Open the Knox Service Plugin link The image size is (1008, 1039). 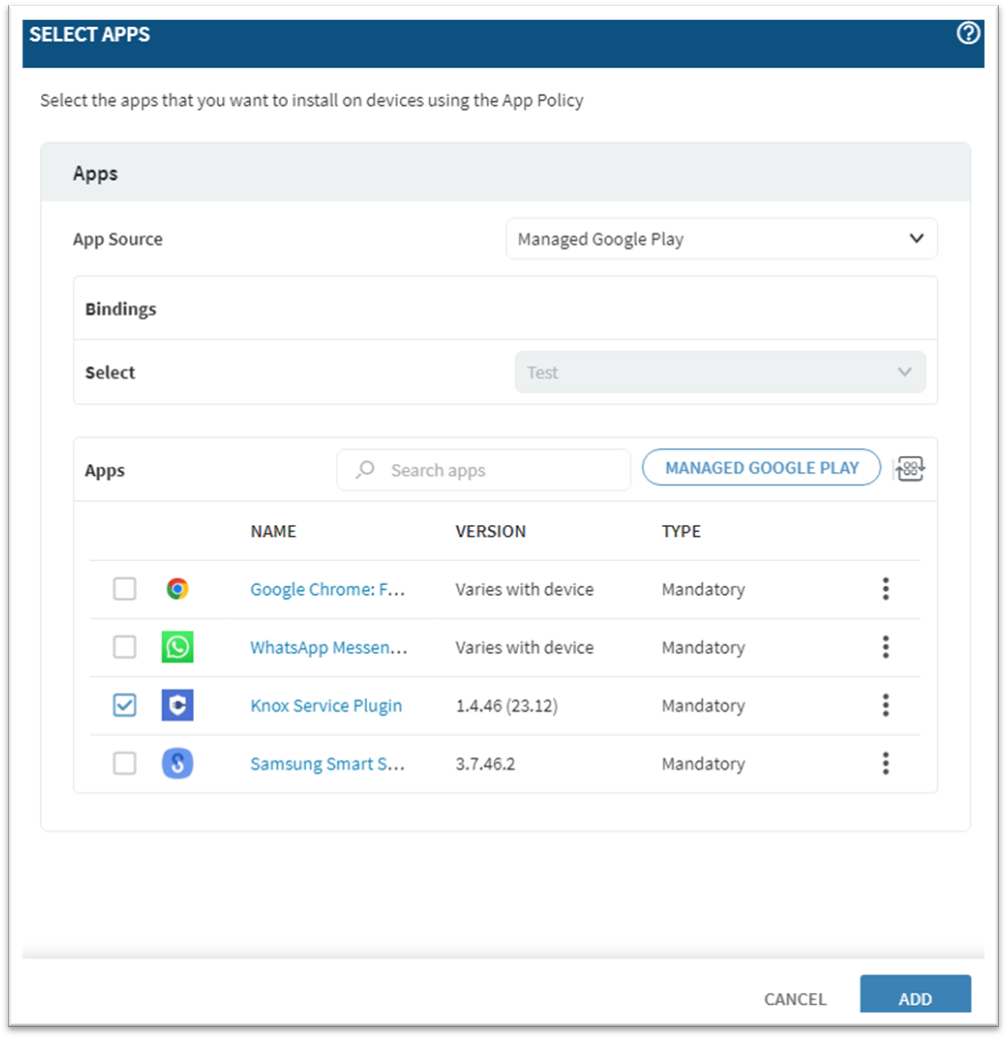tap(326, 706)
